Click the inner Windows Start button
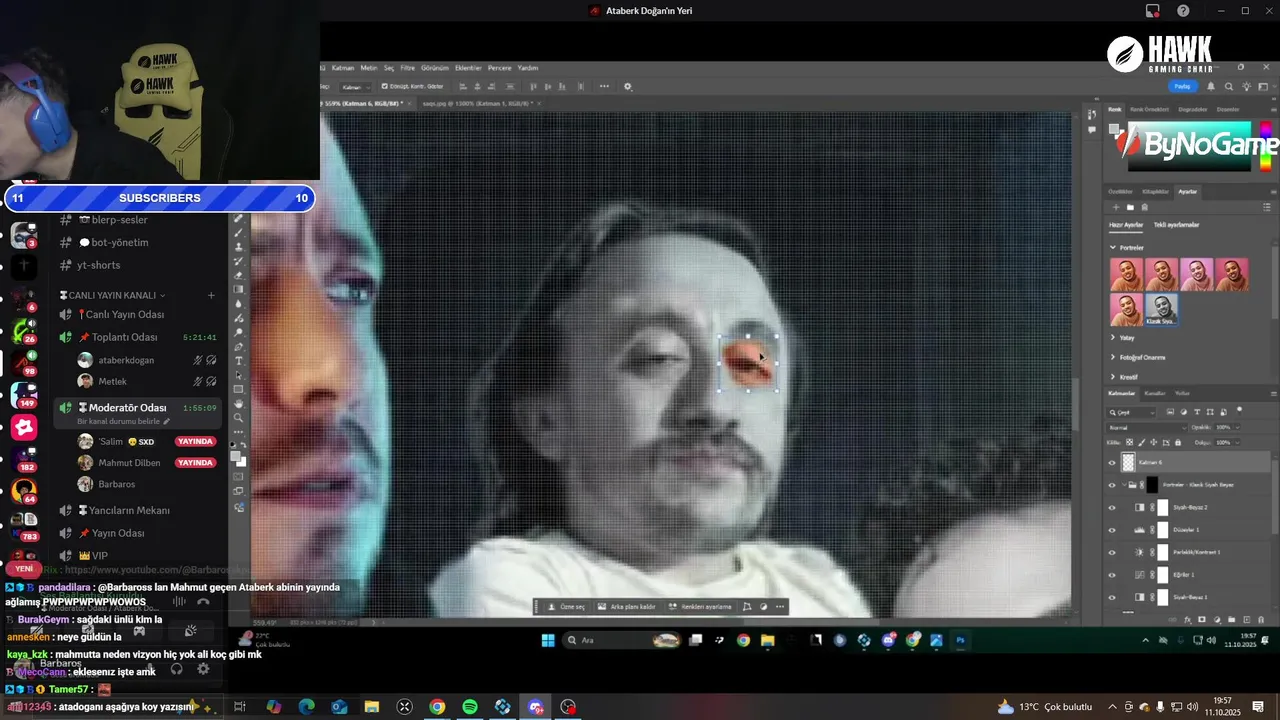Screen dimensions: 1280x720 tap(548, 641)
